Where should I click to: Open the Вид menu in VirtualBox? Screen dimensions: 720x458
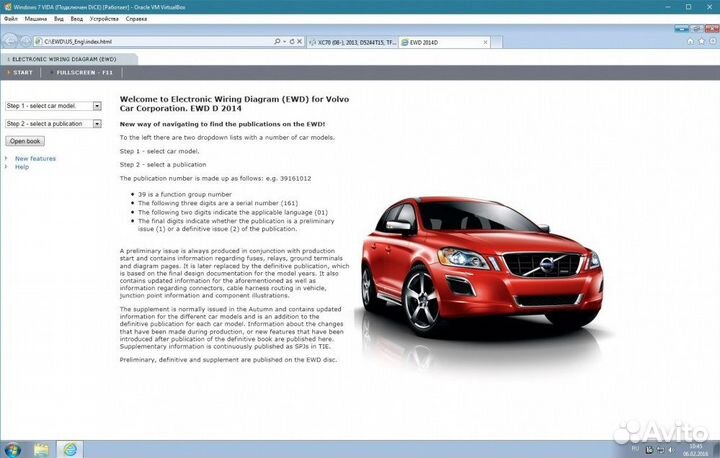(x=59, y=19)
